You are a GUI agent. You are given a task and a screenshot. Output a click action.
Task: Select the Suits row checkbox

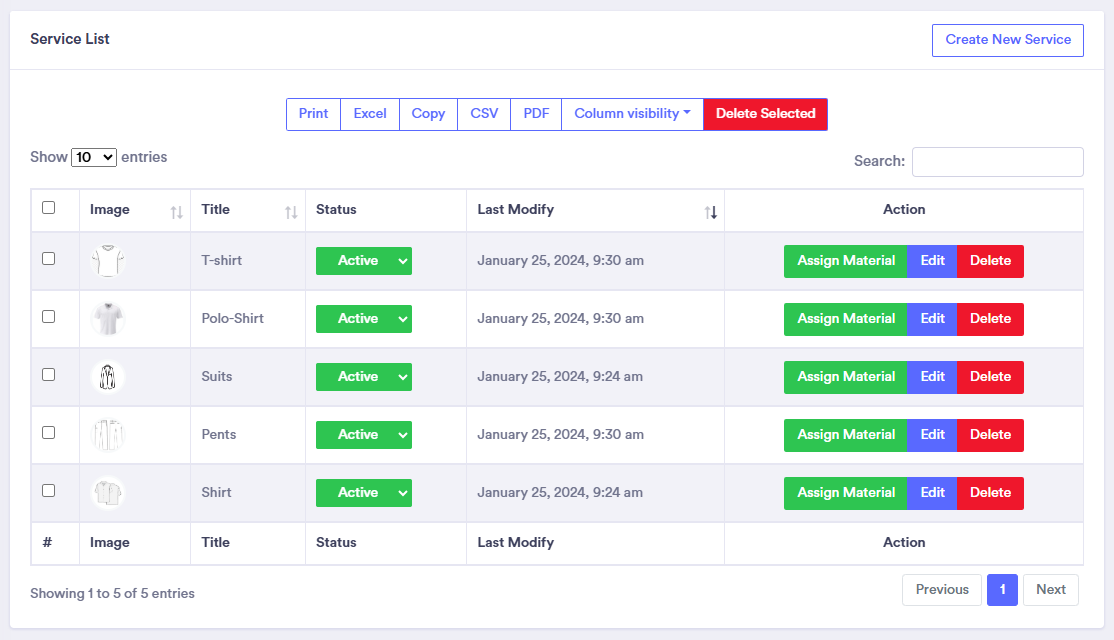point(48,374)
